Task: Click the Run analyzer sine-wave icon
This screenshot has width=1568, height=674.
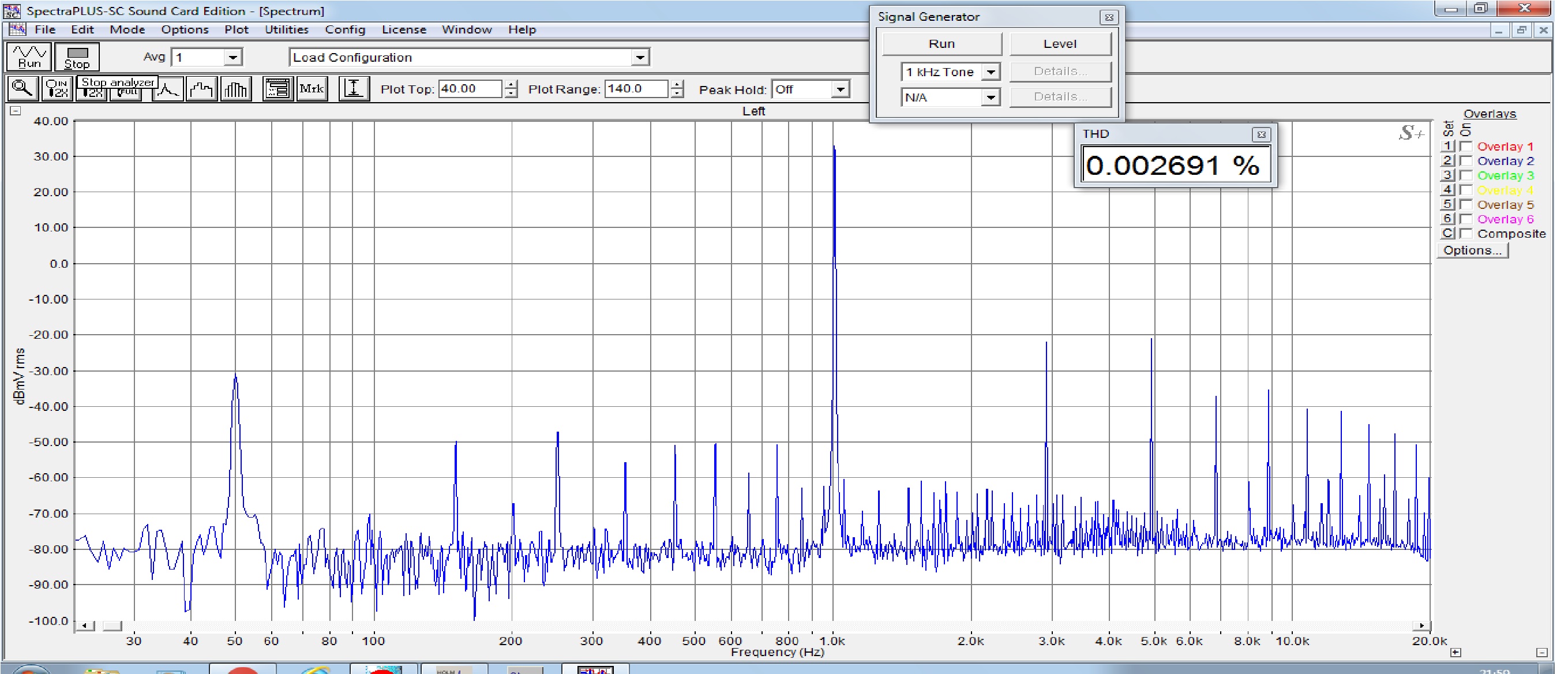Action: (29, 56)
